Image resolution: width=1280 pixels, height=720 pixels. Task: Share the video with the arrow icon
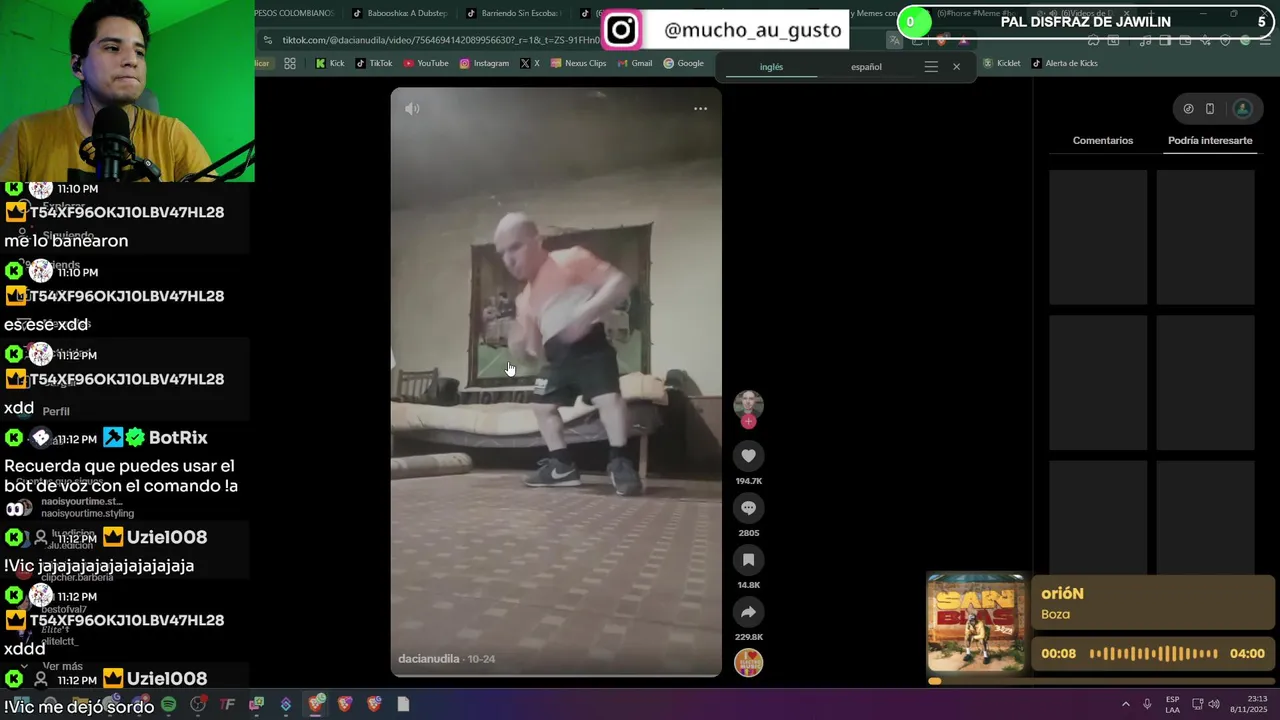[x=748, y=612]
